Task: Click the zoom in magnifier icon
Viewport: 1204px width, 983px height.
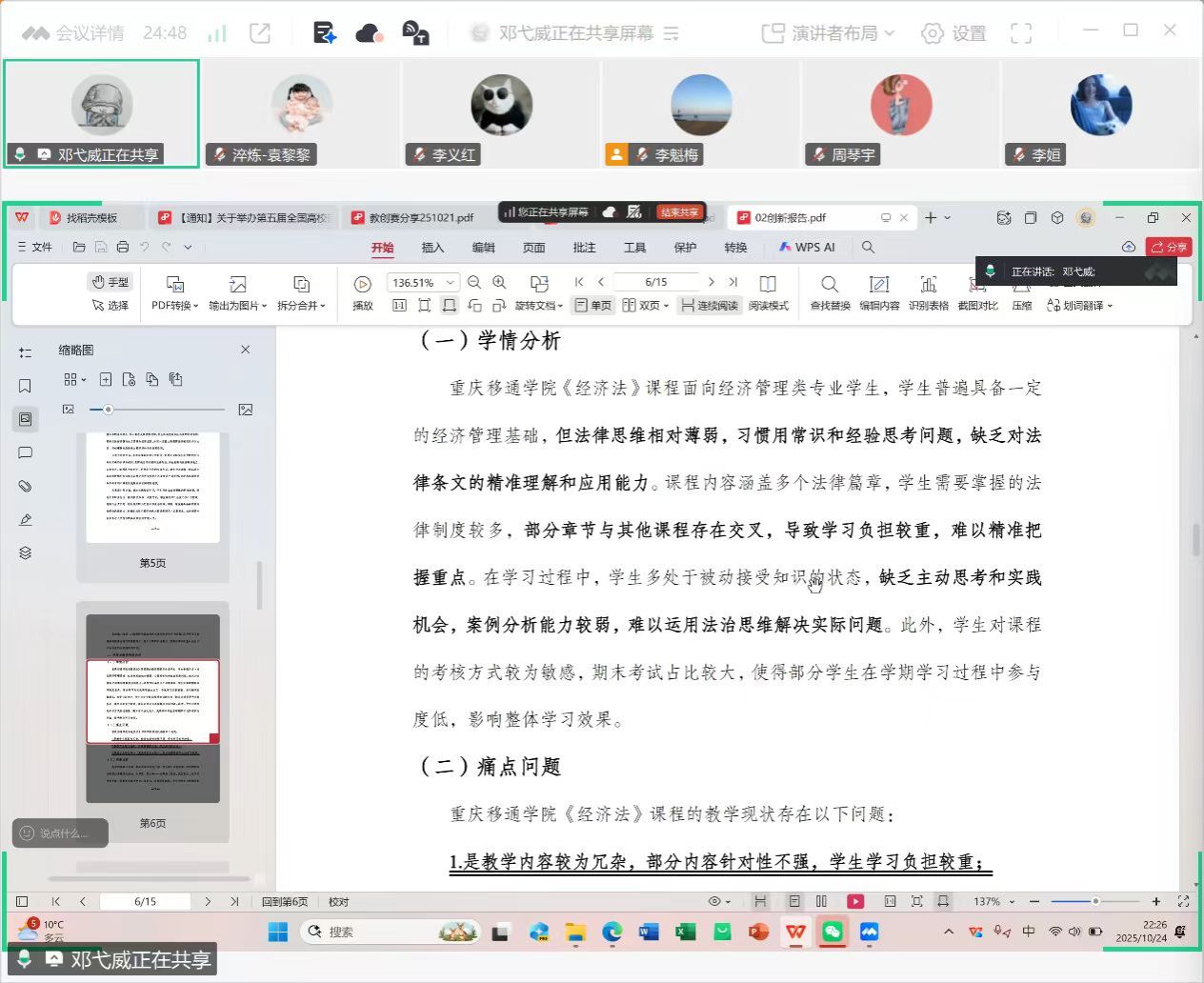Action: 499,283
